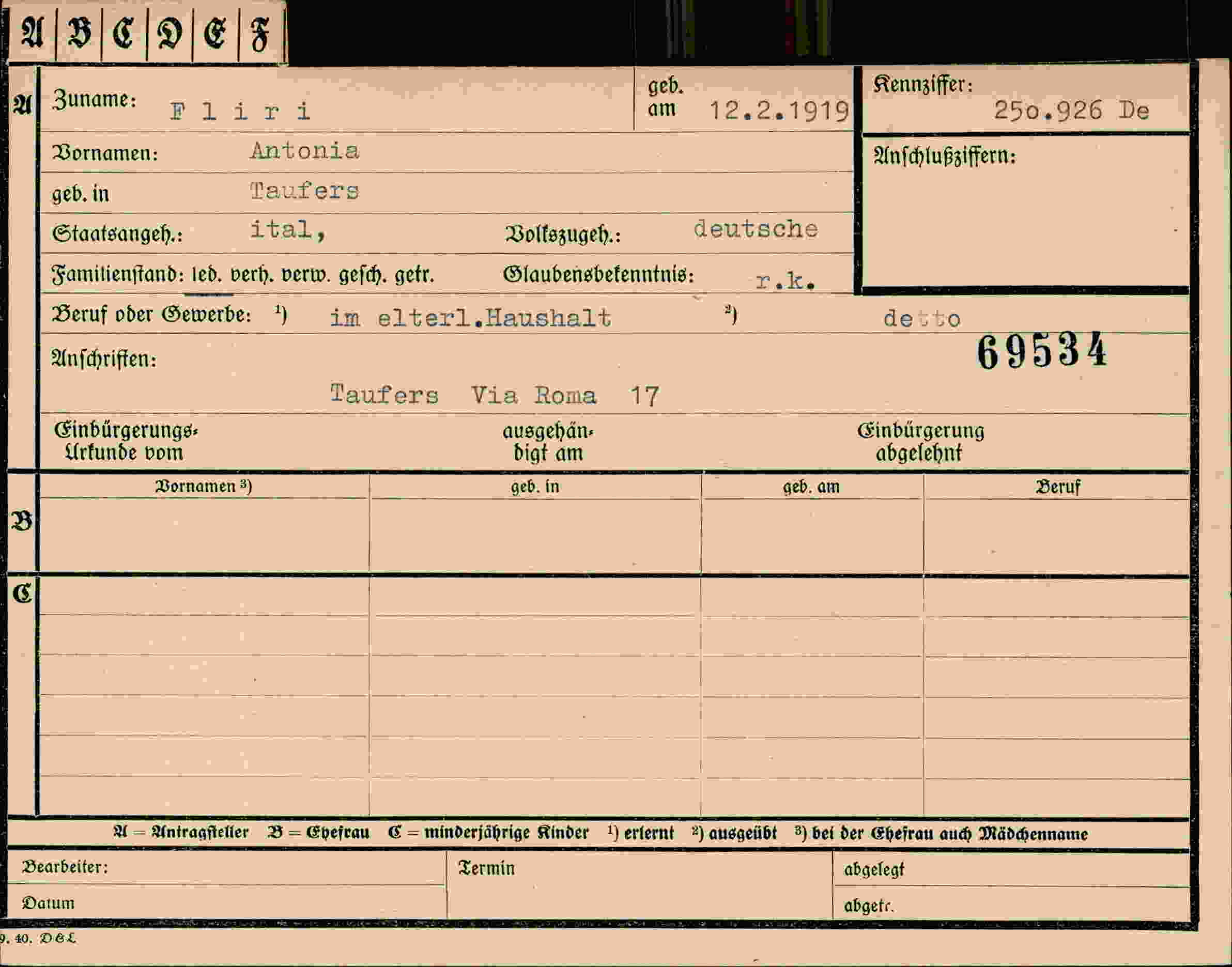Click the 'abgelegt' field label

point(874,869)
